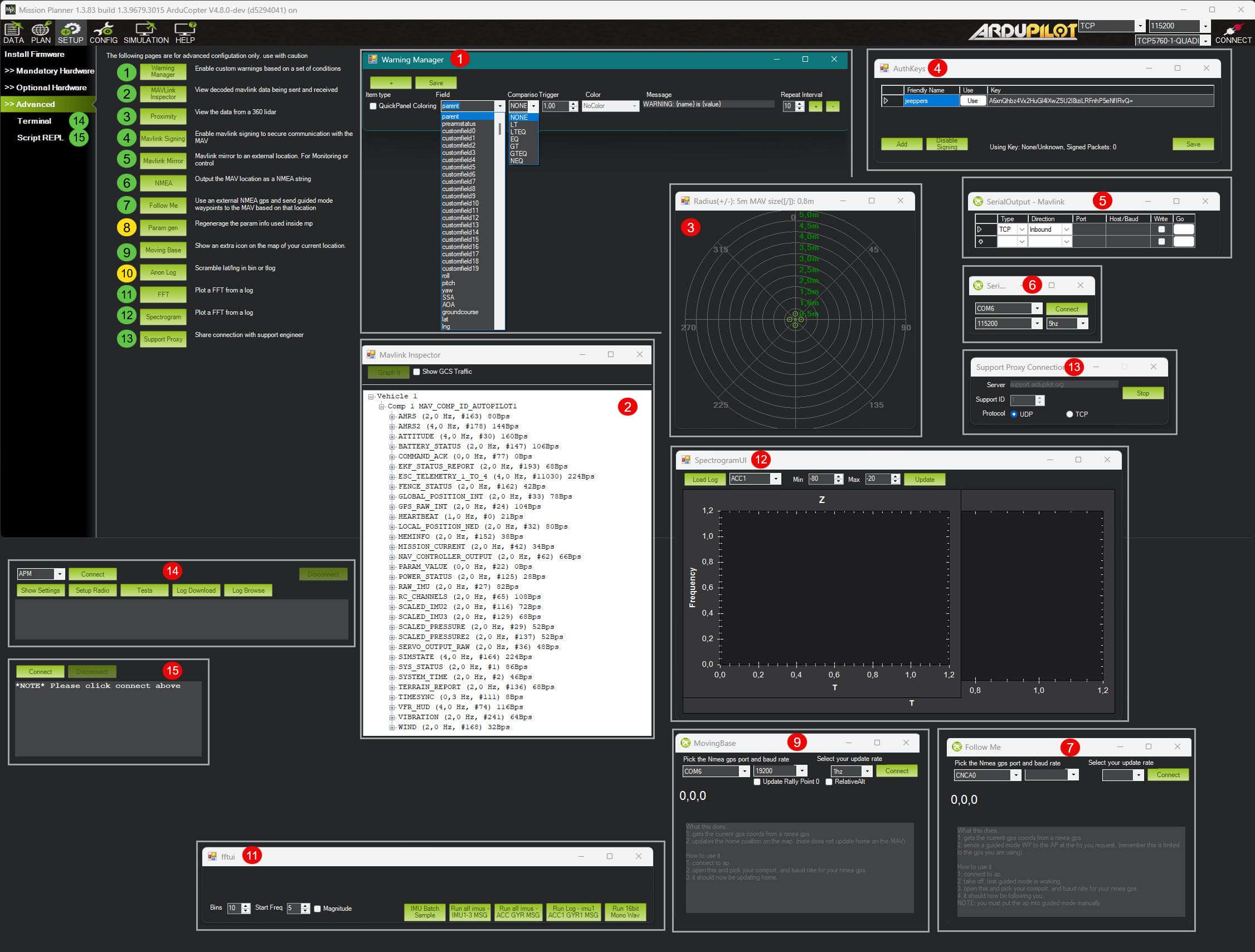Screen dimensions: 1255x952
Task: Open the CNCA0 port dropdown in Follow Me
Action: 1015,775
